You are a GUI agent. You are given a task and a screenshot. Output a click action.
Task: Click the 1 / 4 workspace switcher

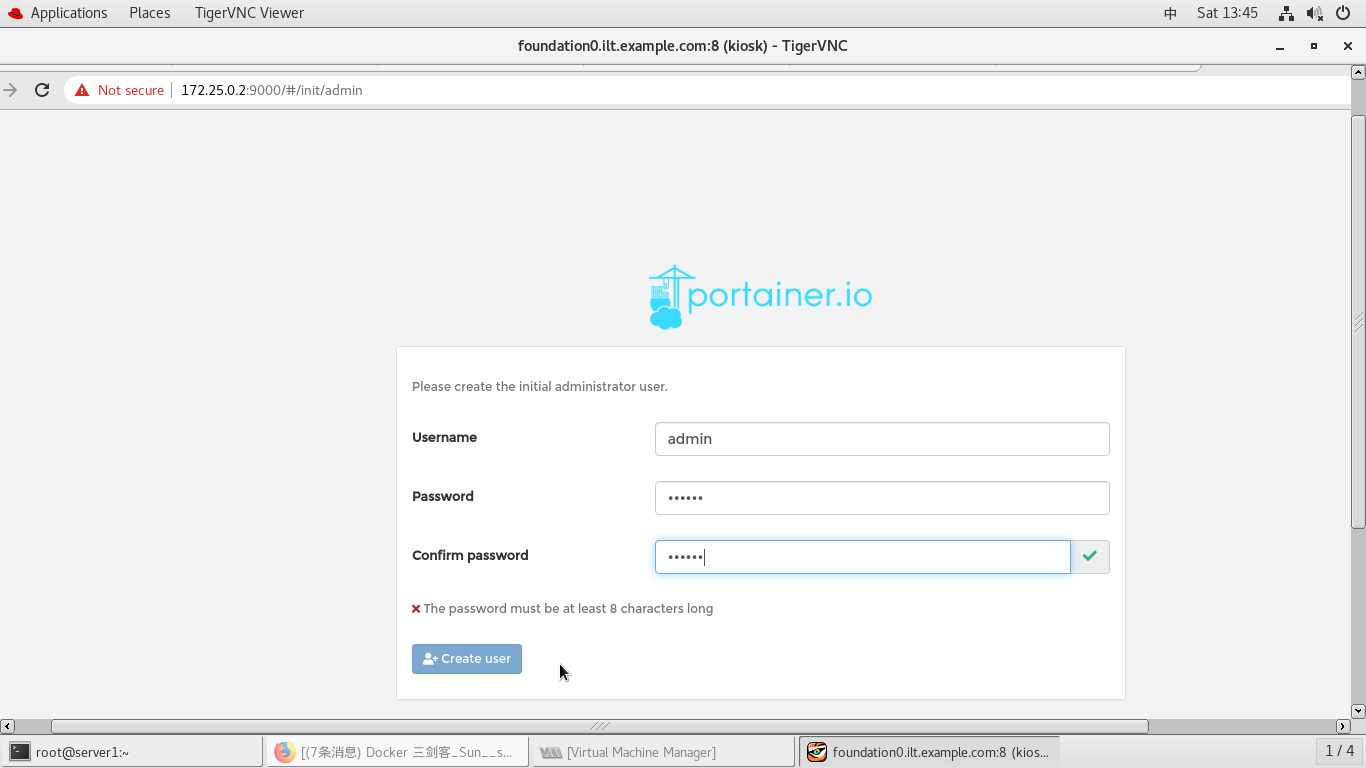[x=1339, y=751]
